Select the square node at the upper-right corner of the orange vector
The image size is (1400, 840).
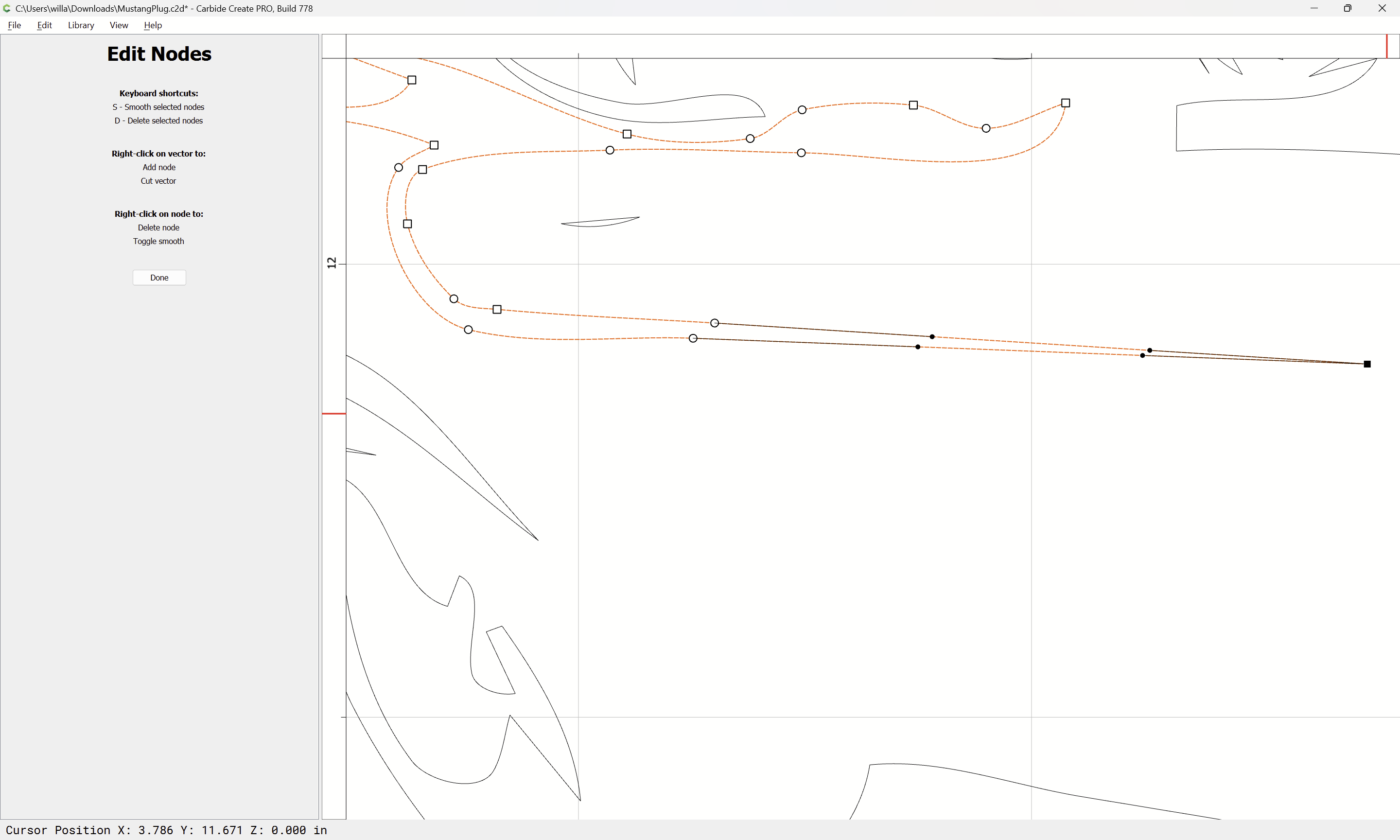point(1066,103)
